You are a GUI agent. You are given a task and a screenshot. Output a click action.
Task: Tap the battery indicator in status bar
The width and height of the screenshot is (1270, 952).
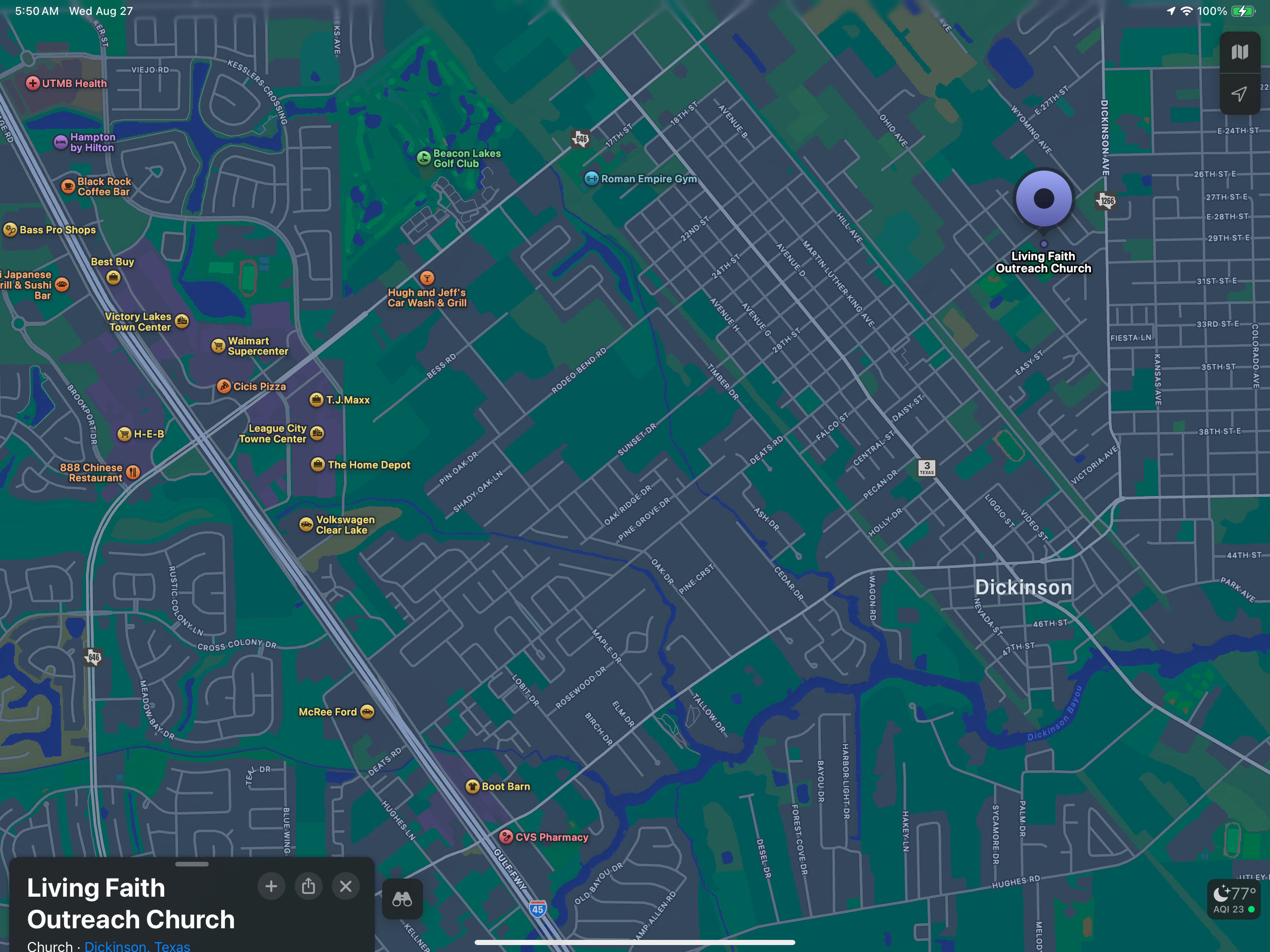(x=1243, y=11)
